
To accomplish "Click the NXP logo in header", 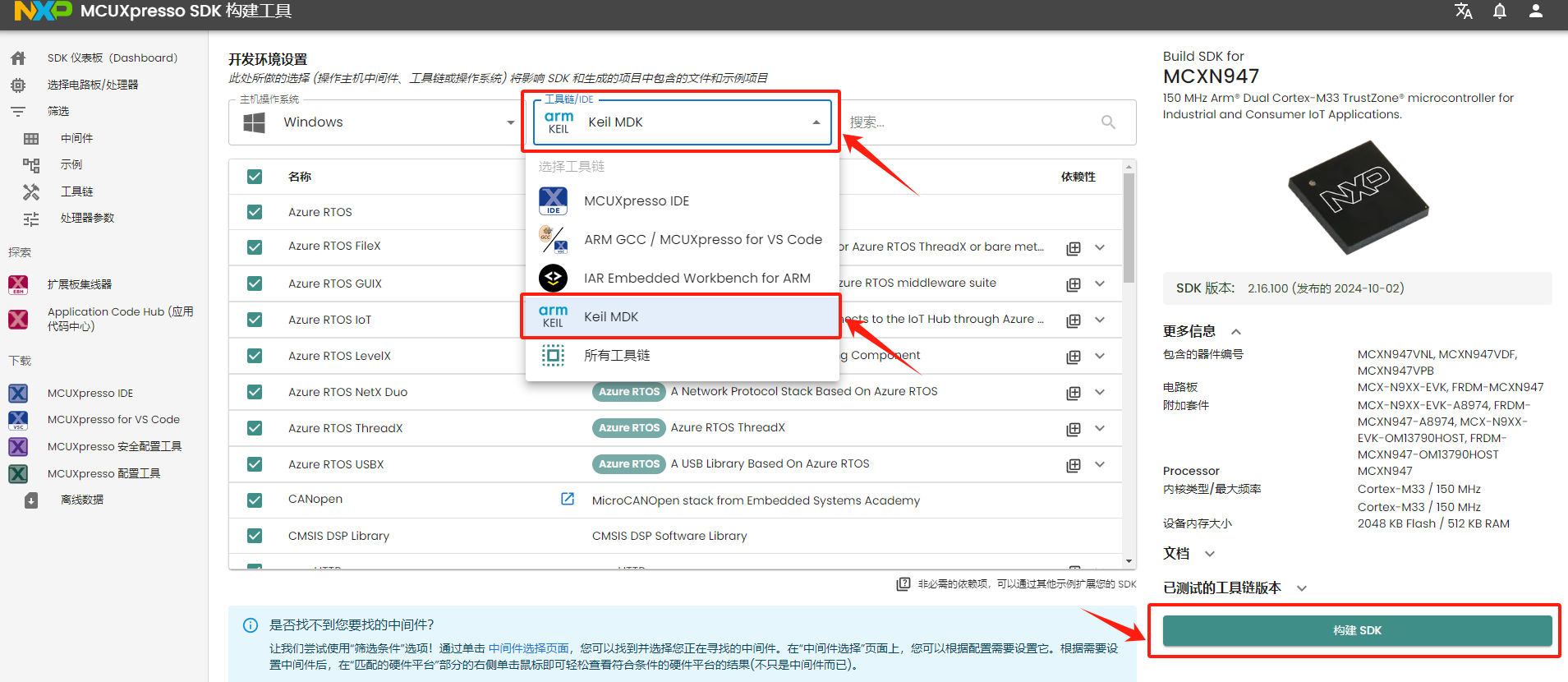I will [x=43, y=12].
